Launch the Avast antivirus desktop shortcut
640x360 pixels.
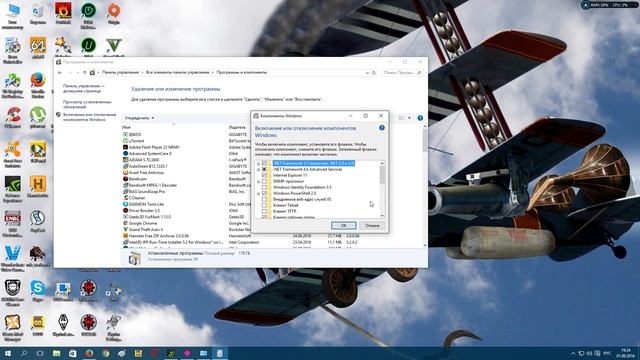pyautogui.click(x=13, y=153)
